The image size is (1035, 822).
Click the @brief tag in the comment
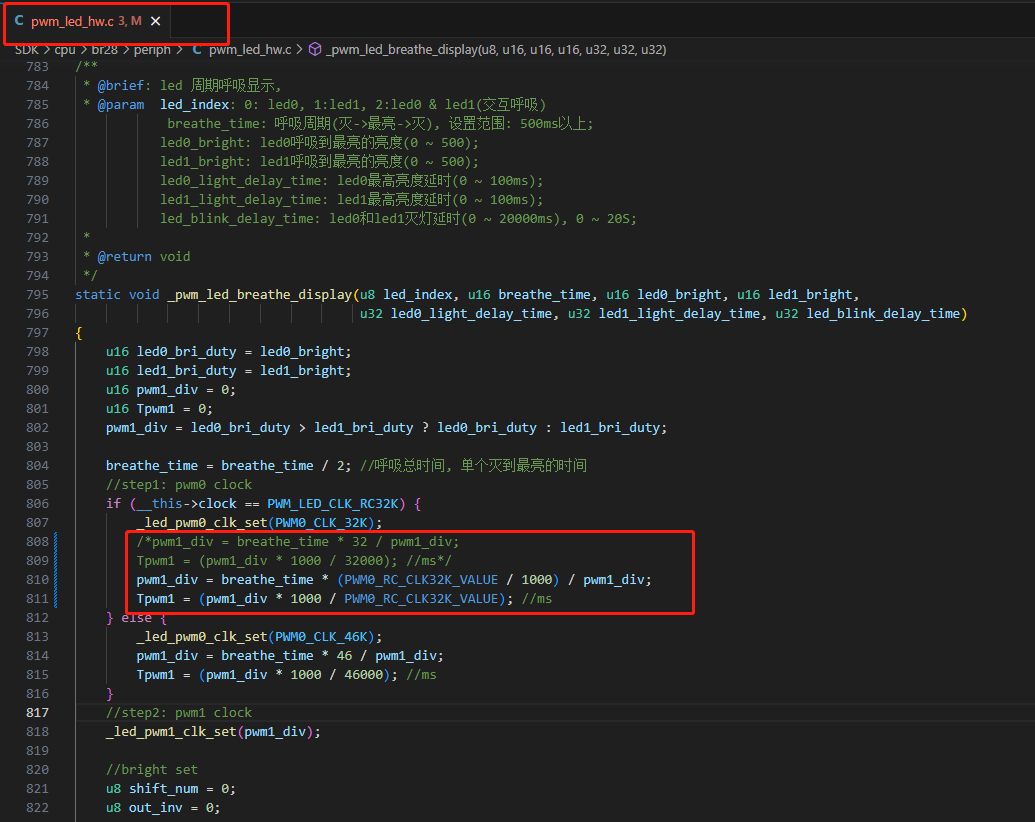[121, 86]
